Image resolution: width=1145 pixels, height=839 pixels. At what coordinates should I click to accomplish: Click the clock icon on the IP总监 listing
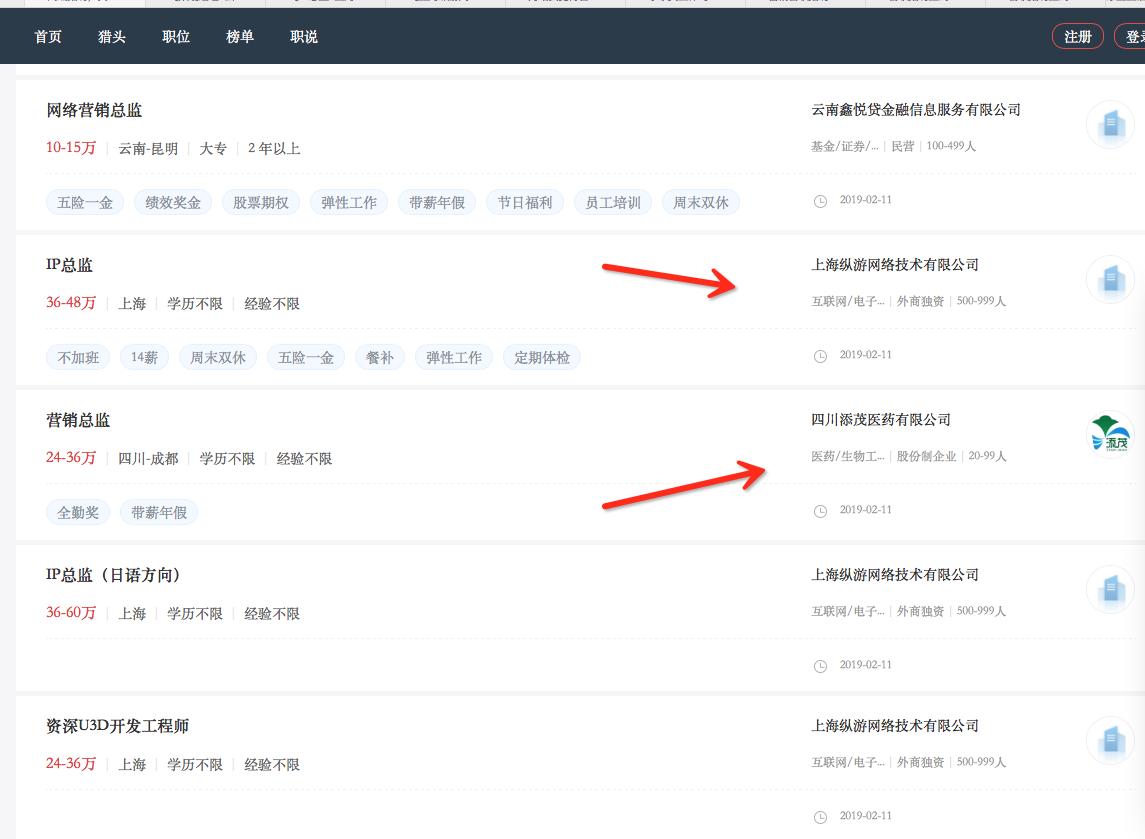[x=819, y=354]
